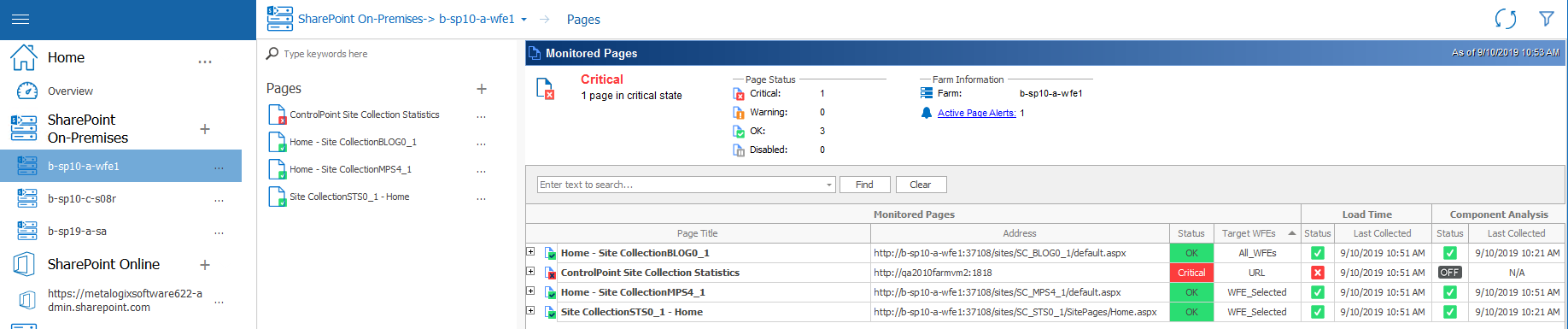Open the b-sp10-a-wfe1 breadcrumb dropdown arrow
This screenshot has width=1568, height=329.
pos(524,20)
